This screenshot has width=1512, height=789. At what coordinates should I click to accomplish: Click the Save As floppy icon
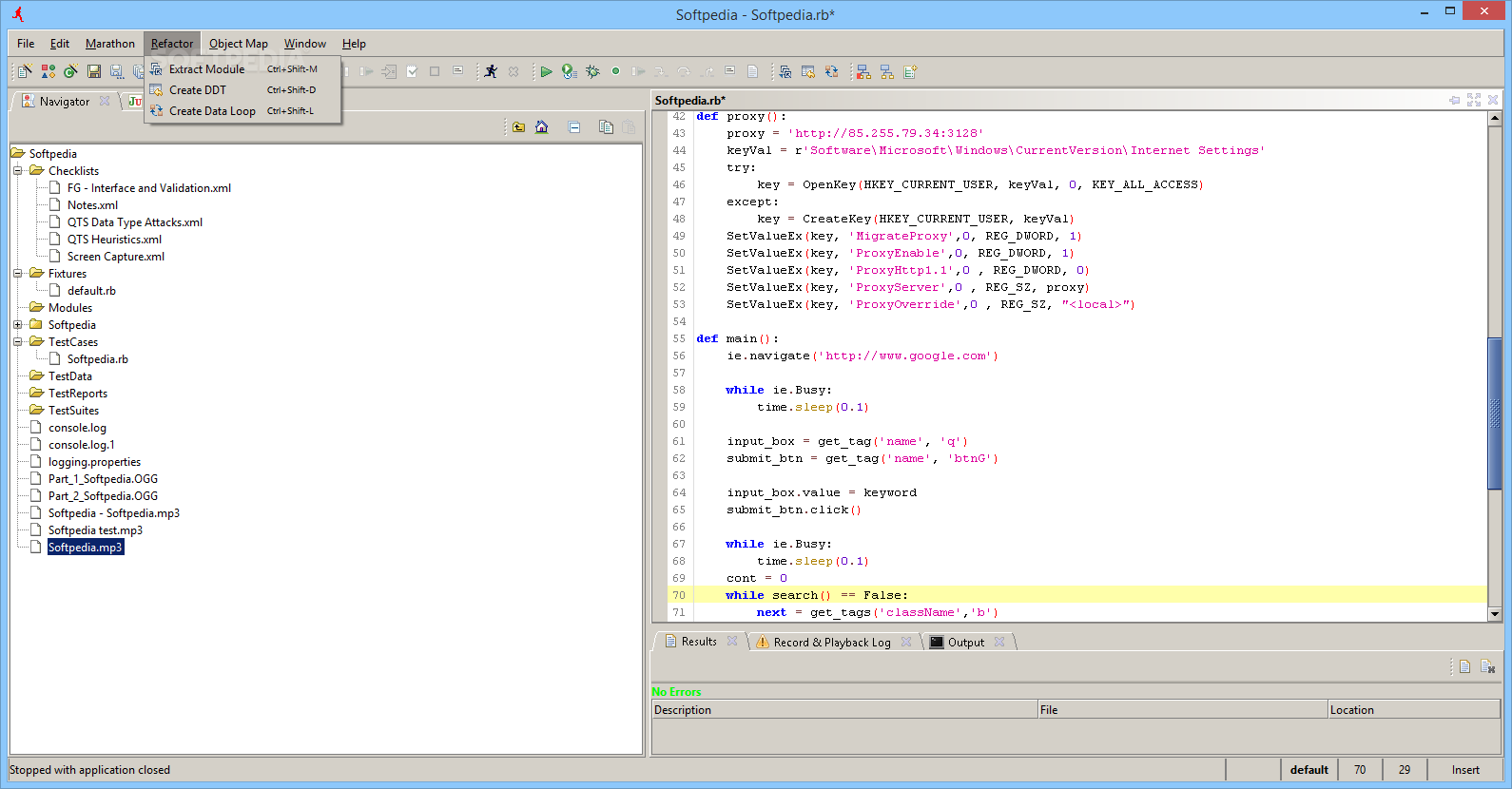coord(116,71)
